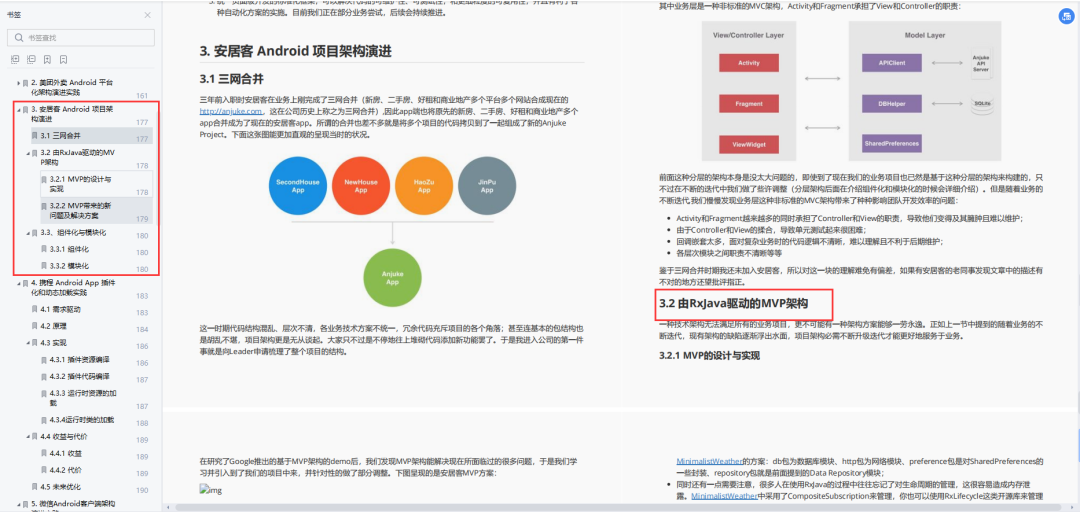
Task: Select bookmark 4.4.2 代价
Action: (65, 470)
